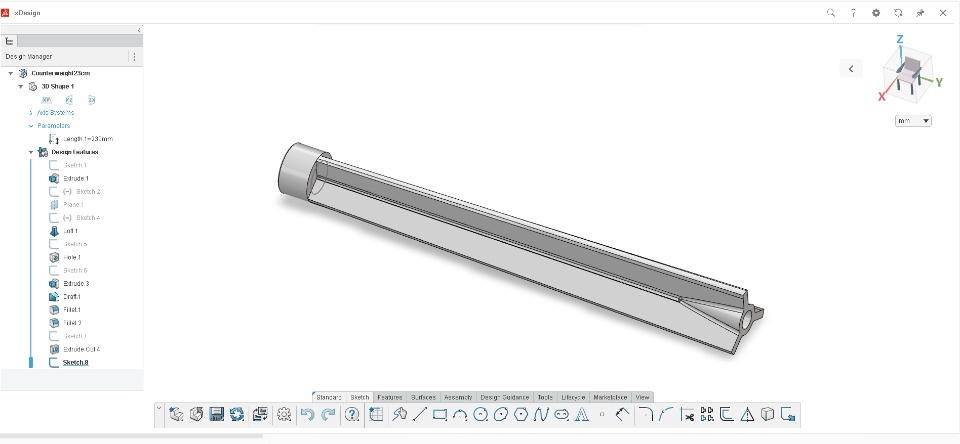Click the Update refresh icon in toolbar
This screenshot has width=960, height=444.
point(238,415)
